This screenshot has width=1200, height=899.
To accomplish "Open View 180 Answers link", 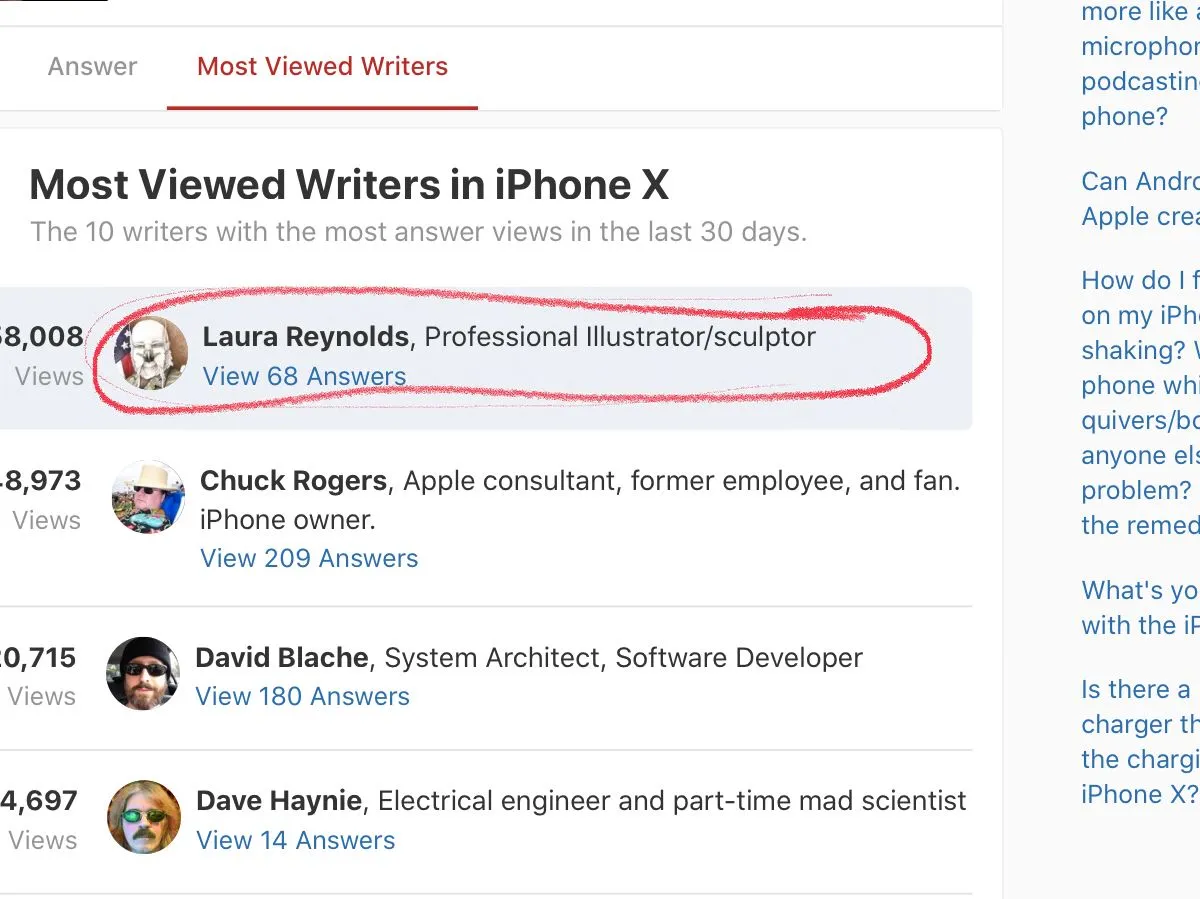I will click(302, 697).
